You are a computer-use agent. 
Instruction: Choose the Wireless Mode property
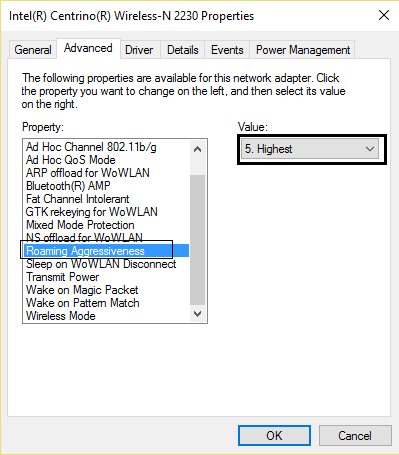click(x=61, y=316)
